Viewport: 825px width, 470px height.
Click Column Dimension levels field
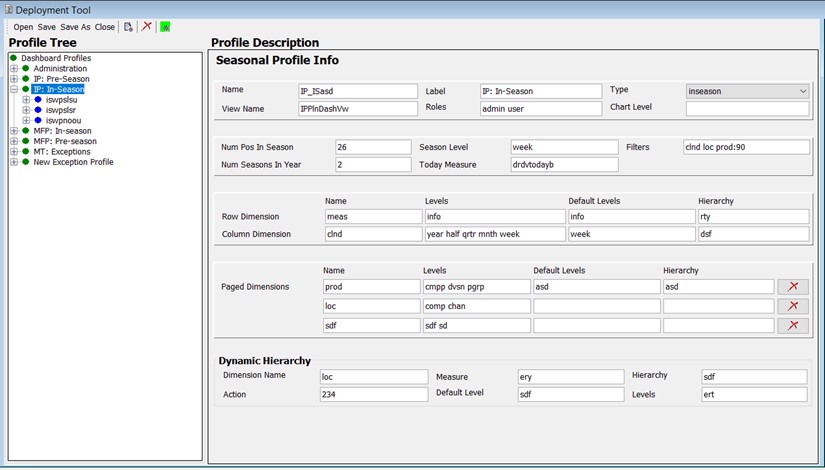(495, 234)
